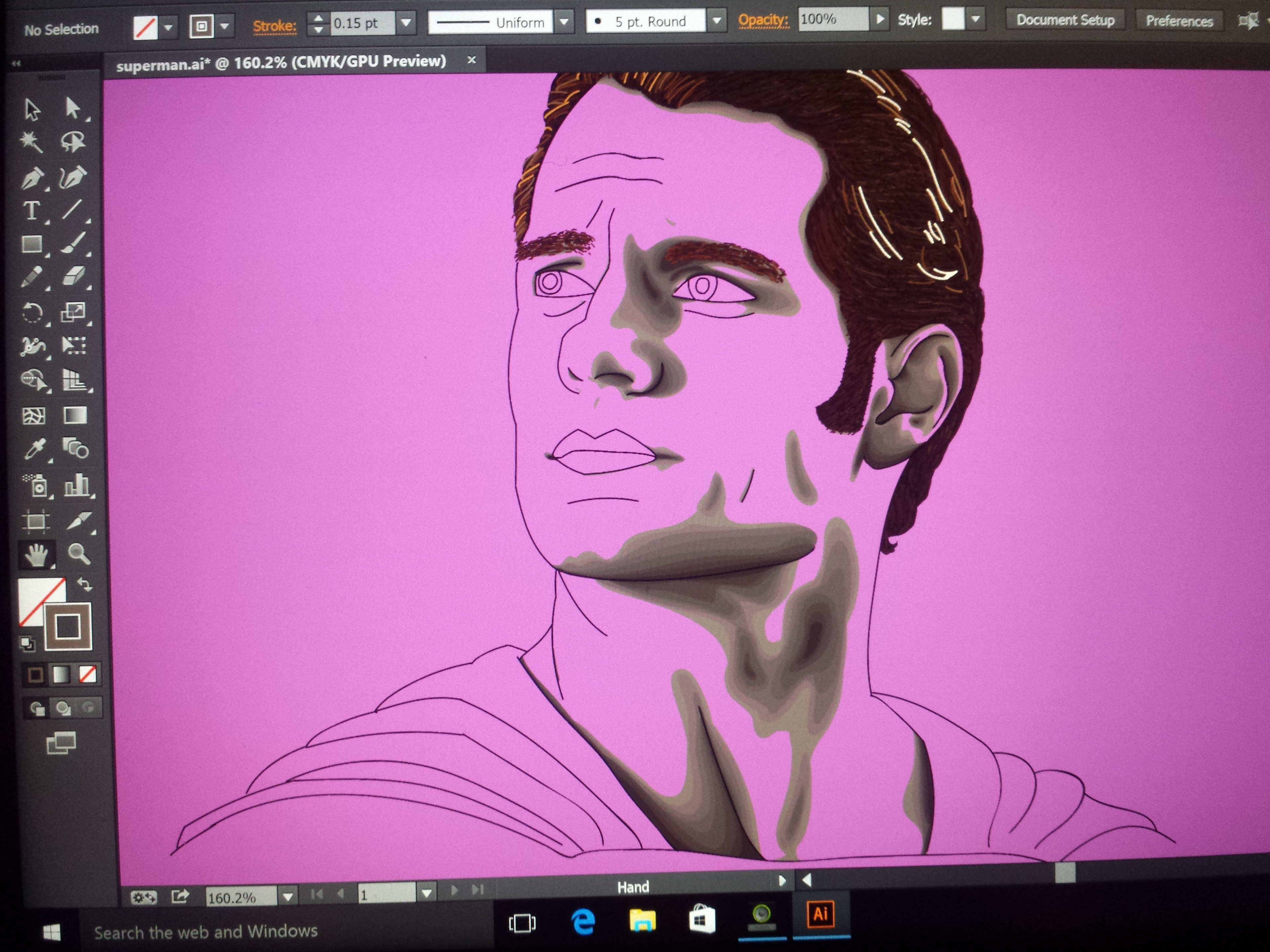Select the Perspective Grid tool

(x=75, y=380)
